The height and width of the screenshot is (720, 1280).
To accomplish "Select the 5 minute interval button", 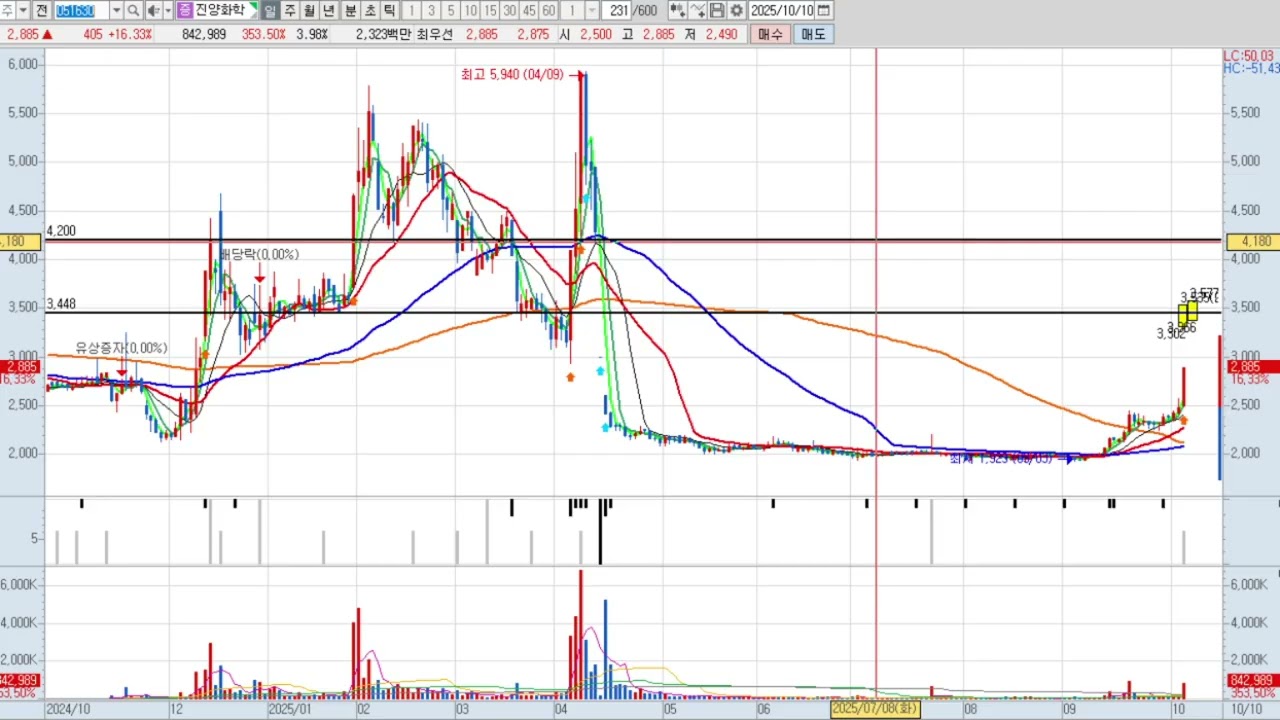I will tap(451, 10).
